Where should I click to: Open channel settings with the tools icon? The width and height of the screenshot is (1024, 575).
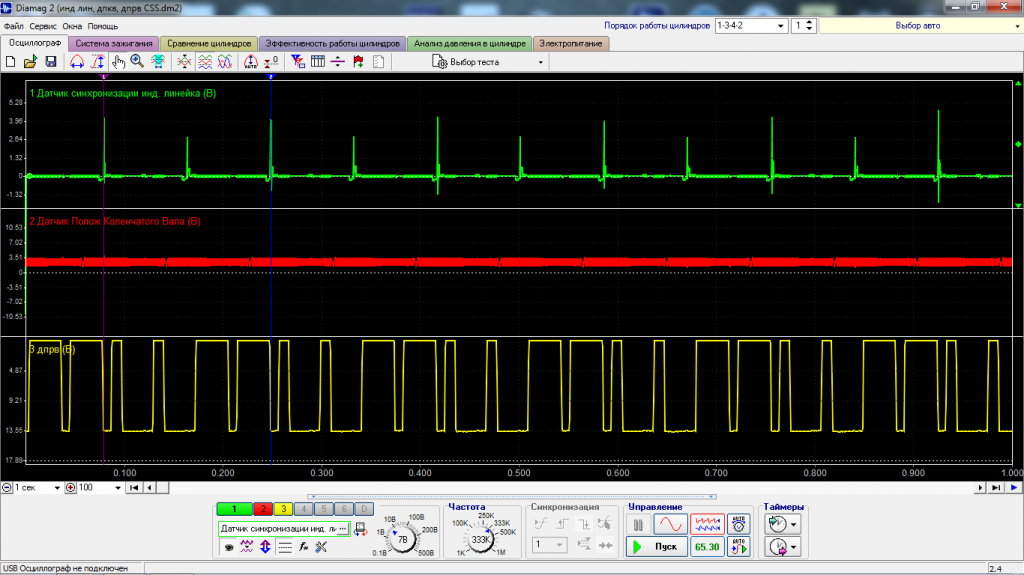pos(321,547)
